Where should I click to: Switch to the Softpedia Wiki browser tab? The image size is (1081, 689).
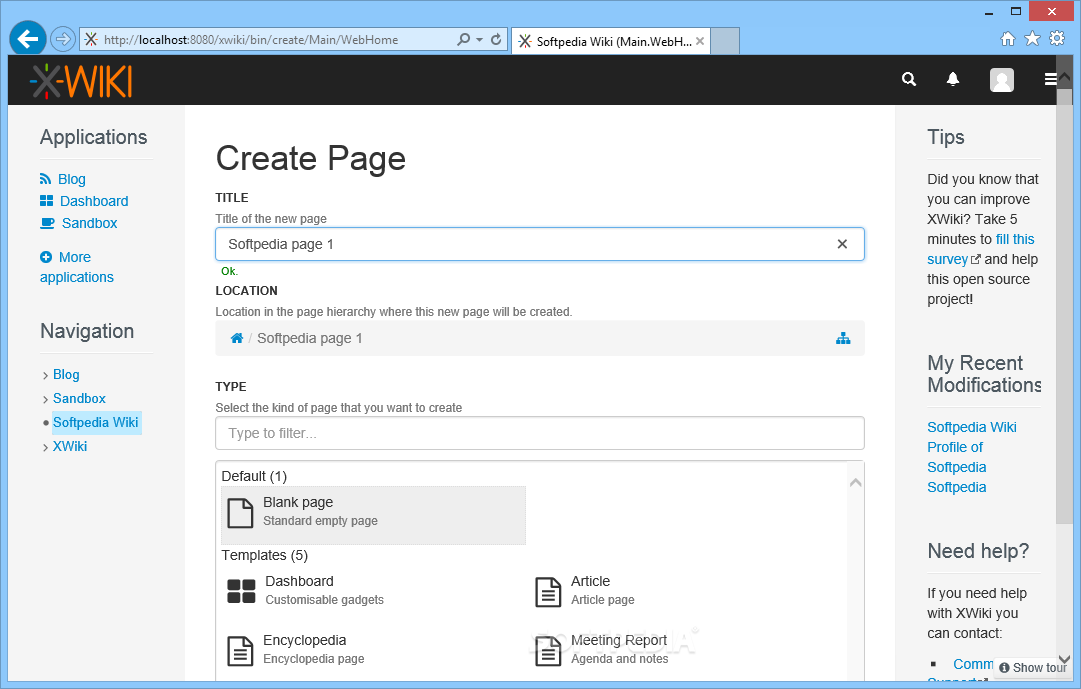pyautogui.click(x=613, y=41)
